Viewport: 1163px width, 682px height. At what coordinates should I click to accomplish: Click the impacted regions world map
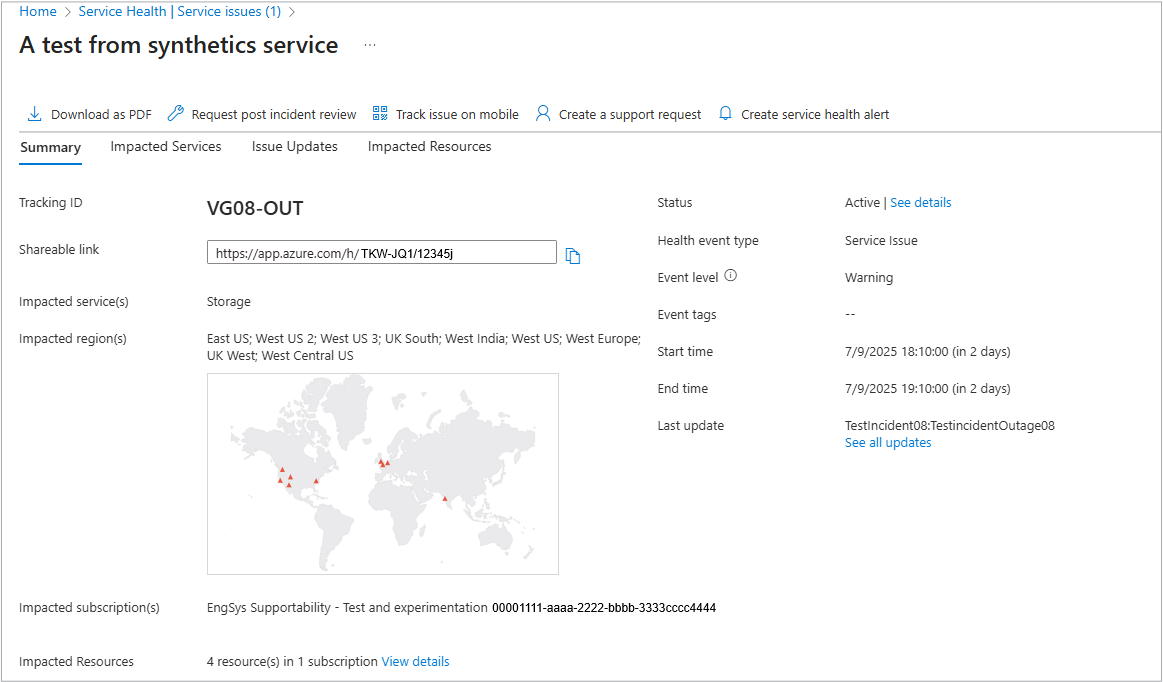(383, 474)
